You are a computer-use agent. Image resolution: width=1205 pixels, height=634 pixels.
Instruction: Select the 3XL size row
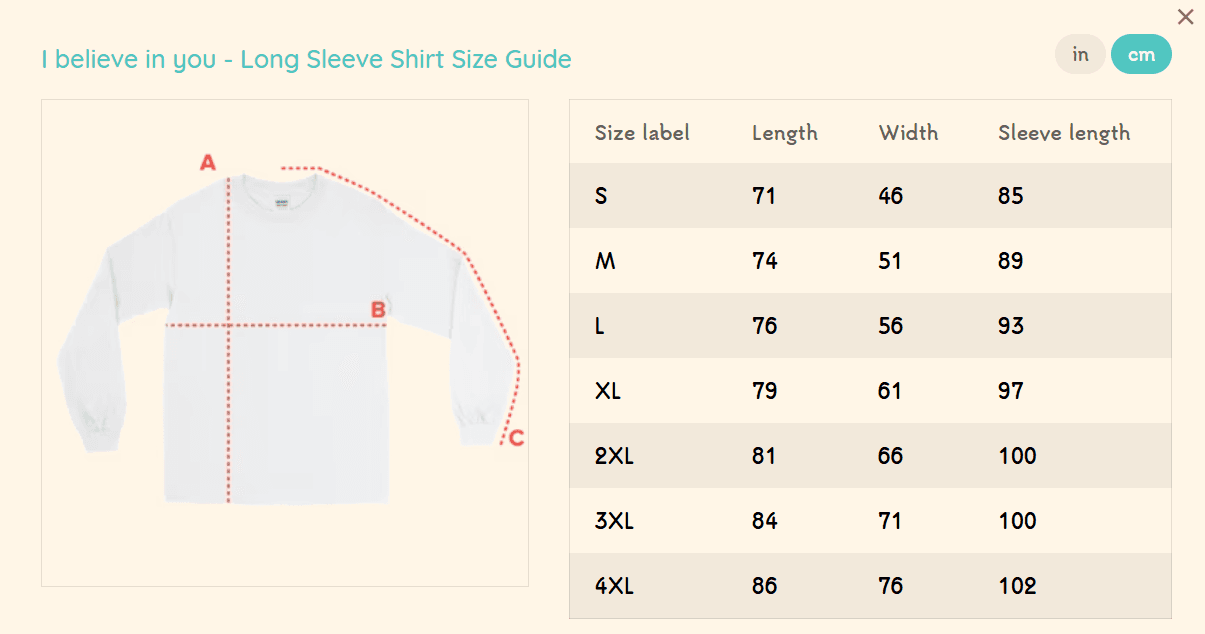click(x=614, y=521)
